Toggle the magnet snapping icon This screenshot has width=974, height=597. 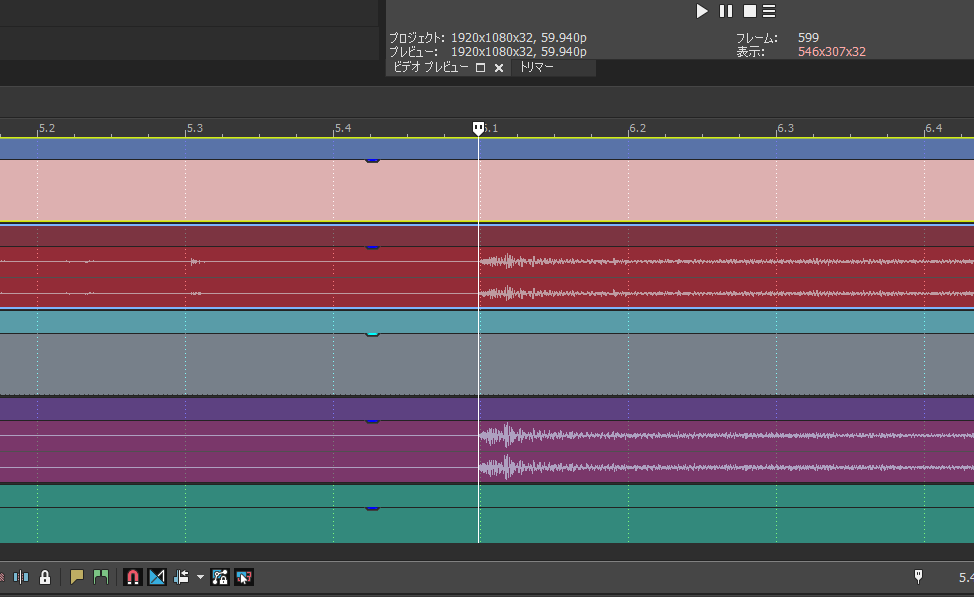[x=132, y=577]
